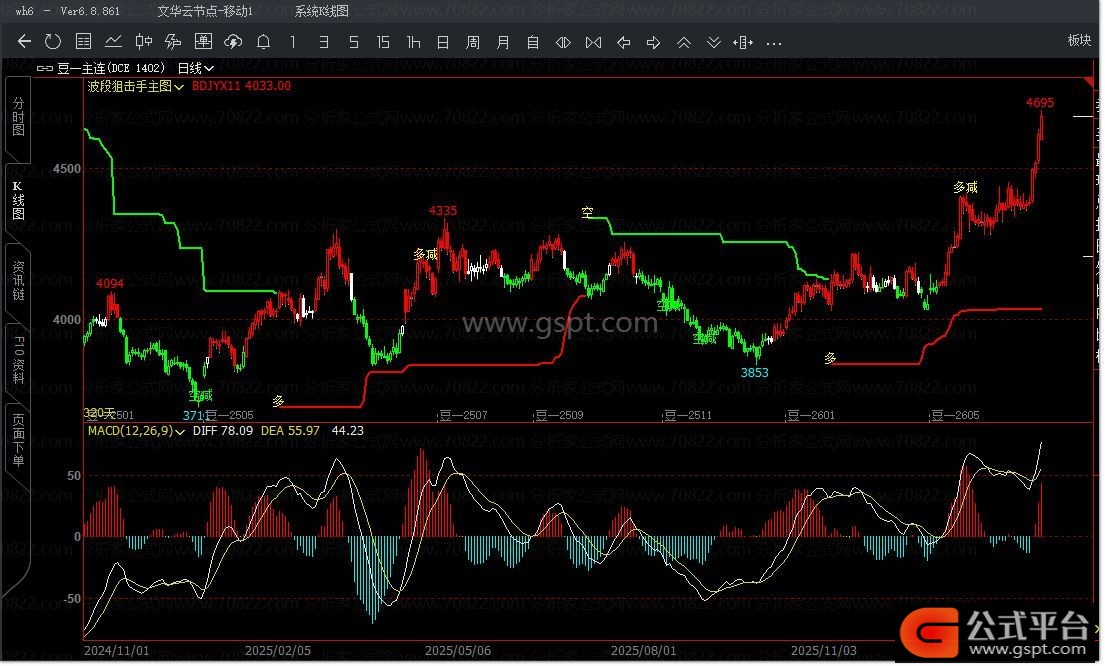The width and height of the screenshot is (1105, 666).
Task: Open the 页面下单 side tab
Action: (18, 440)
